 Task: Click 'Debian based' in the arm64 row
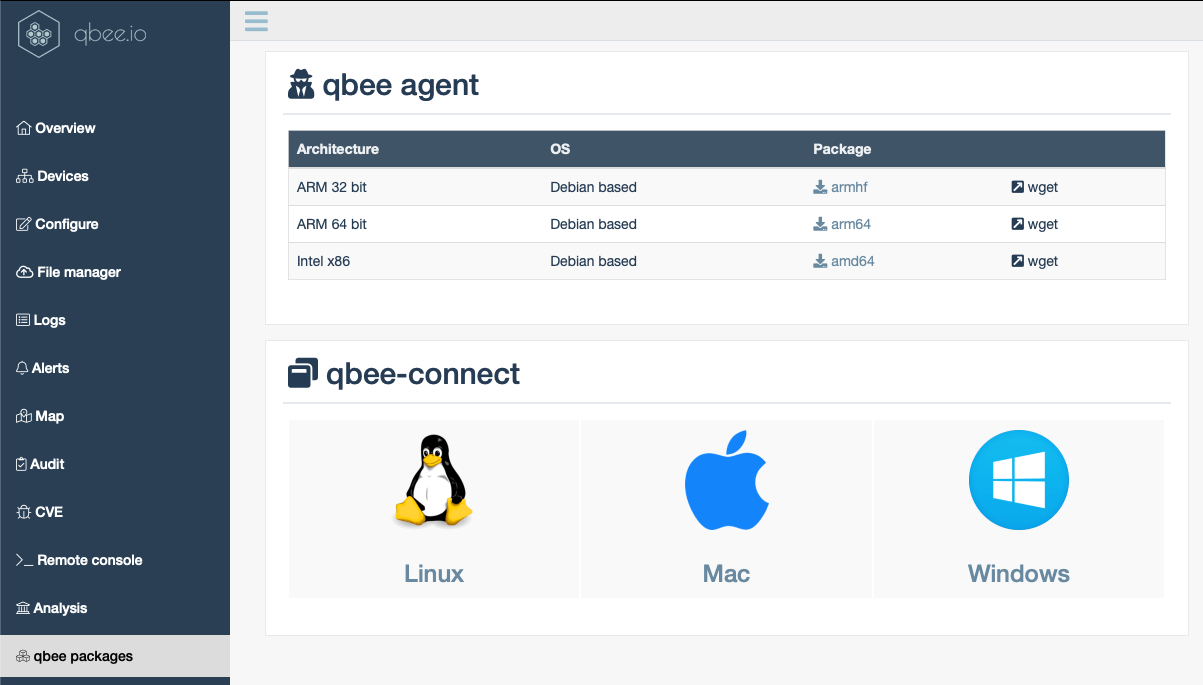coord(594,224)
